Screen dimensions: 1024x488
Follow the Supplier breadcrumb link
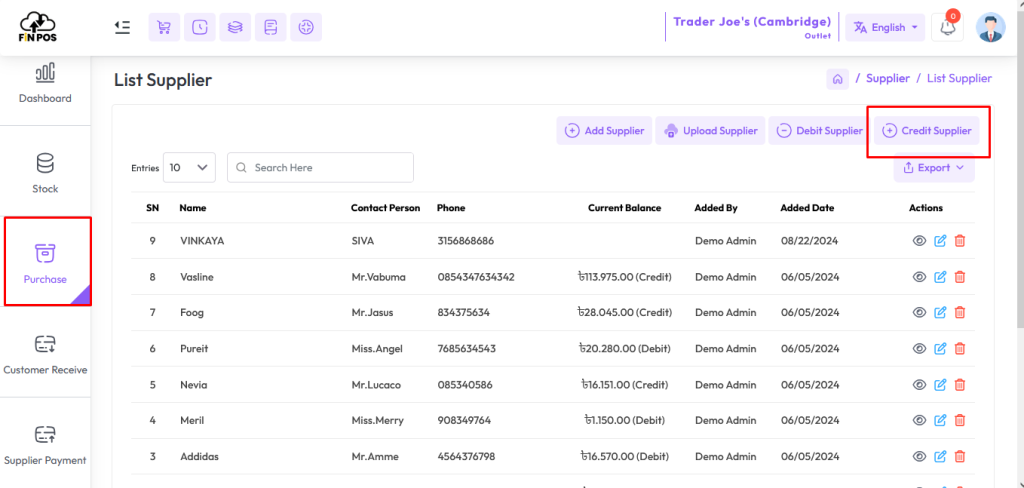pyautogui.click(x=888, y=78)
